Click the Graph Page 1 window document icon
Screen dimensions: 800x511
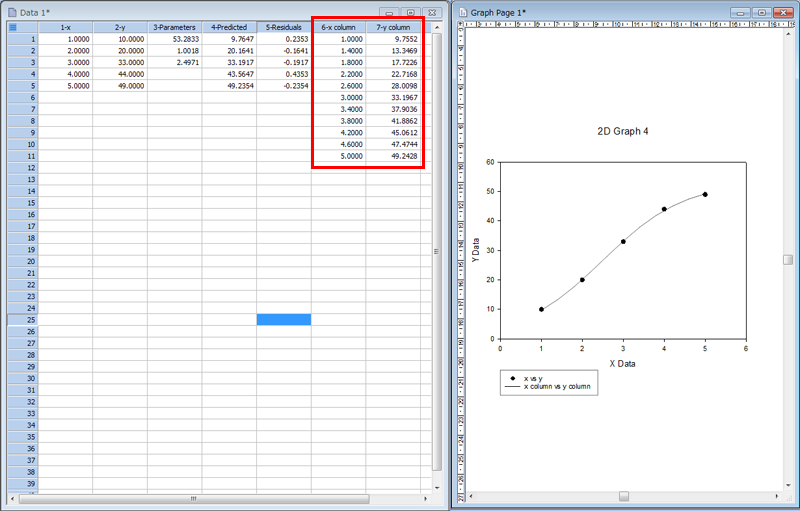click(463, 12)
